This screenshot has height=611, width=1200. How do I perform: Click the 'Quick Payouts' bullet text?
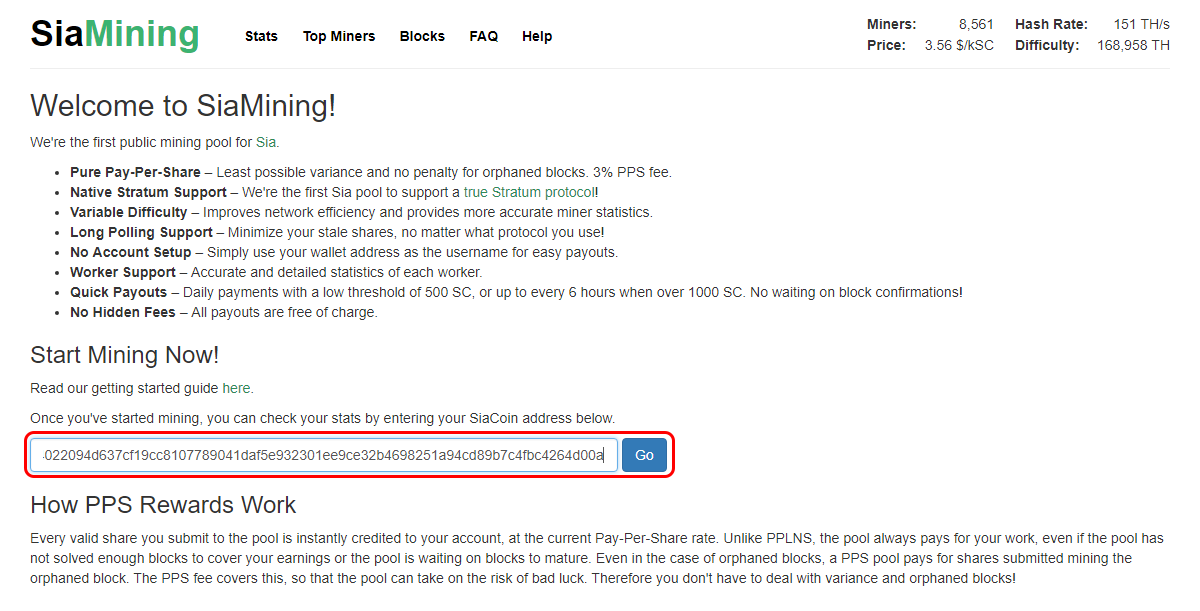pos(118,292)
